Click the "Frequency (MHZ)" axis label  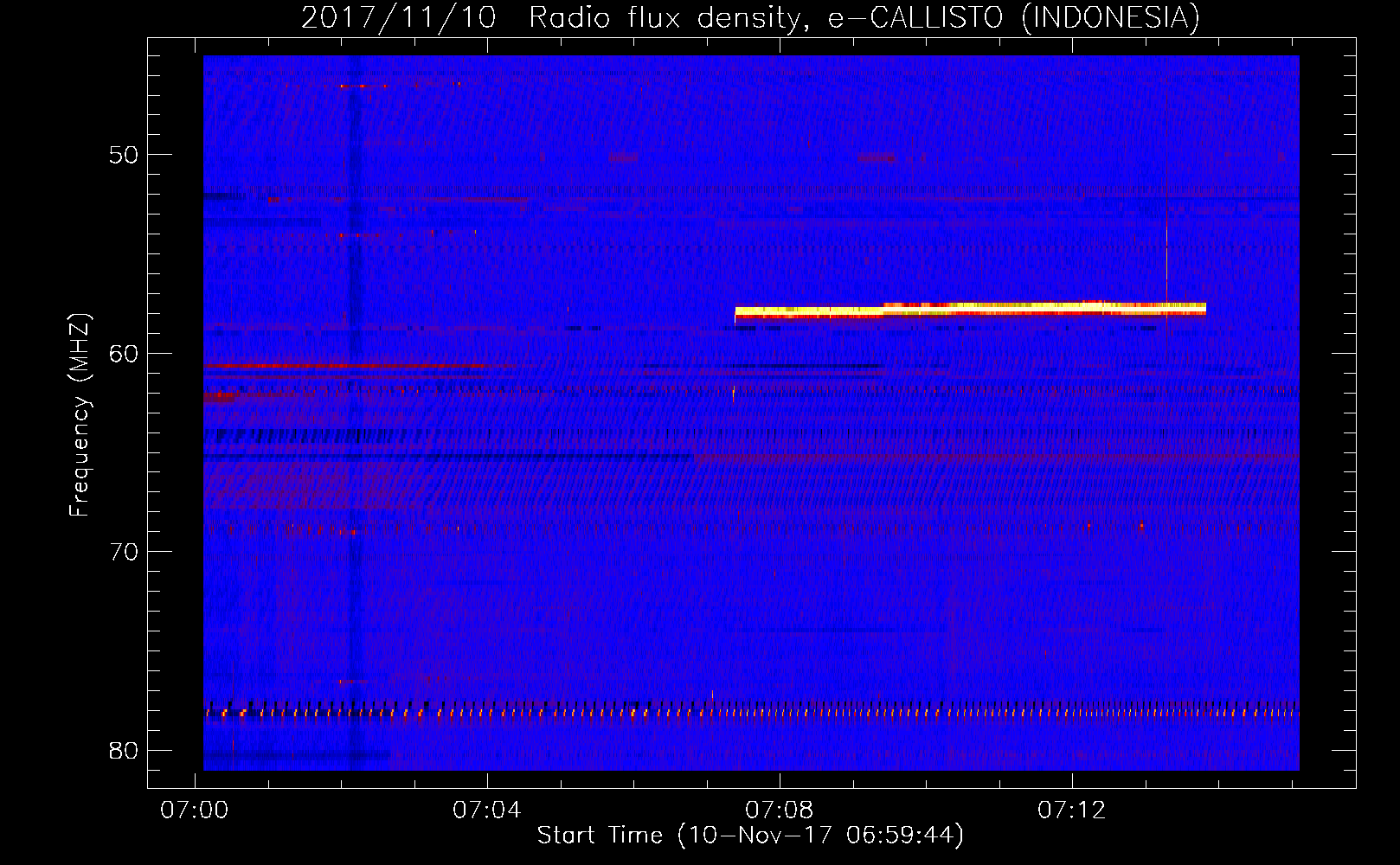80,415
